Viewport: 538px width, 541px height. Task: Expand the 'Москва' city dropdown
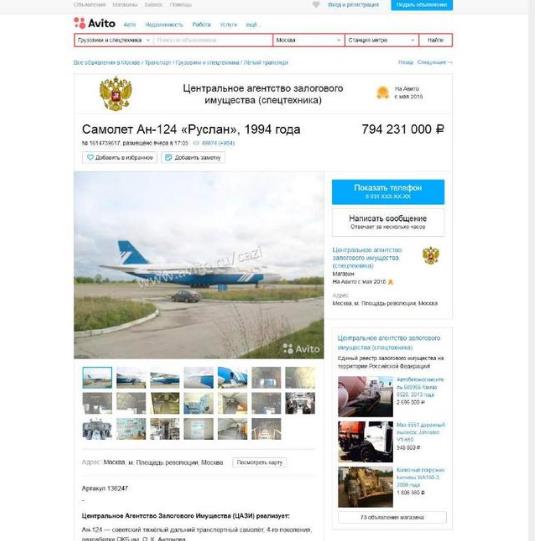(x=309, y=40)
